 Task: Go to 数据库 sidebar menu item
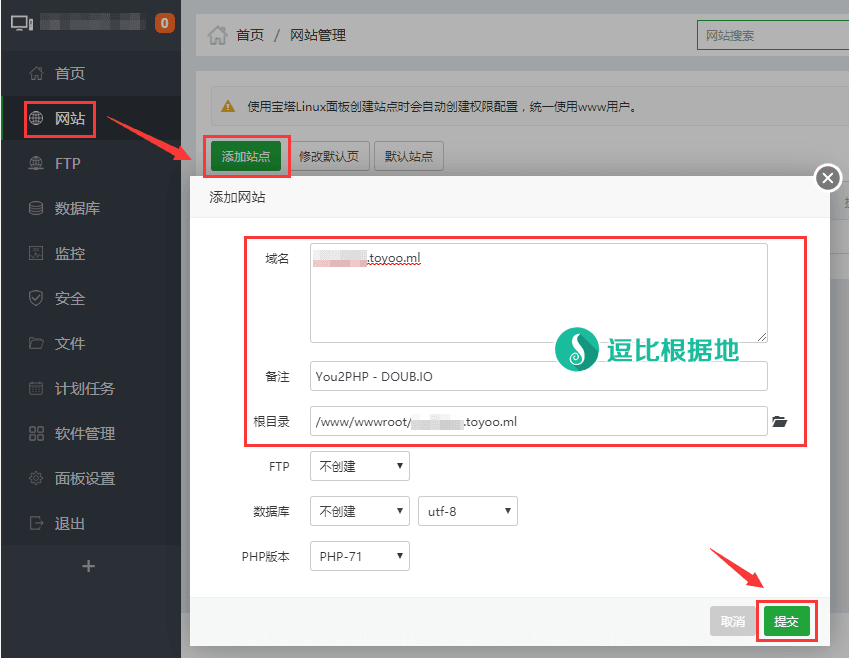point(77,209)
